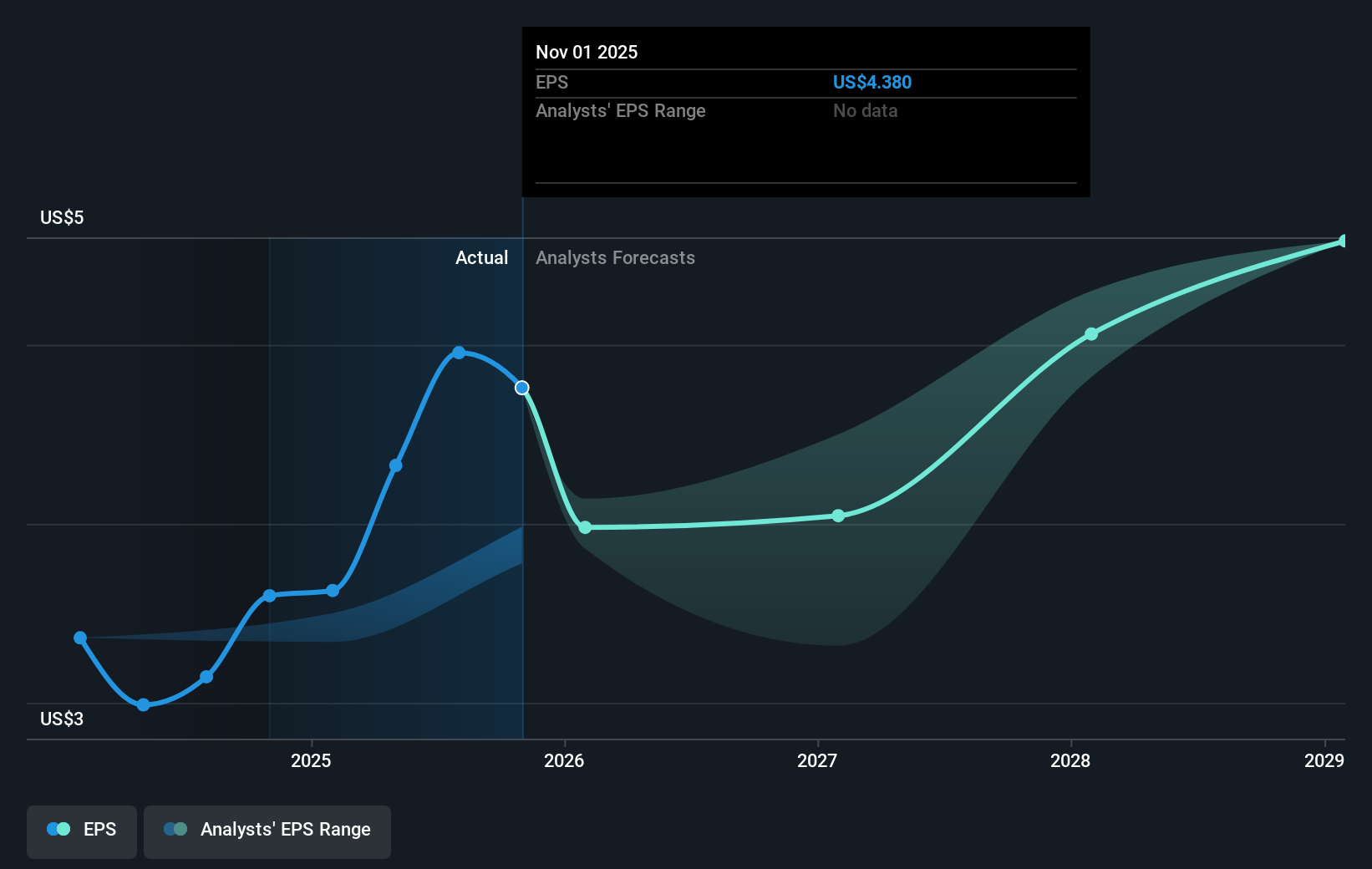Click the Nov 01 2025 tooltip date
Viewport: 1372px width, 869px height.
(587, 52)
